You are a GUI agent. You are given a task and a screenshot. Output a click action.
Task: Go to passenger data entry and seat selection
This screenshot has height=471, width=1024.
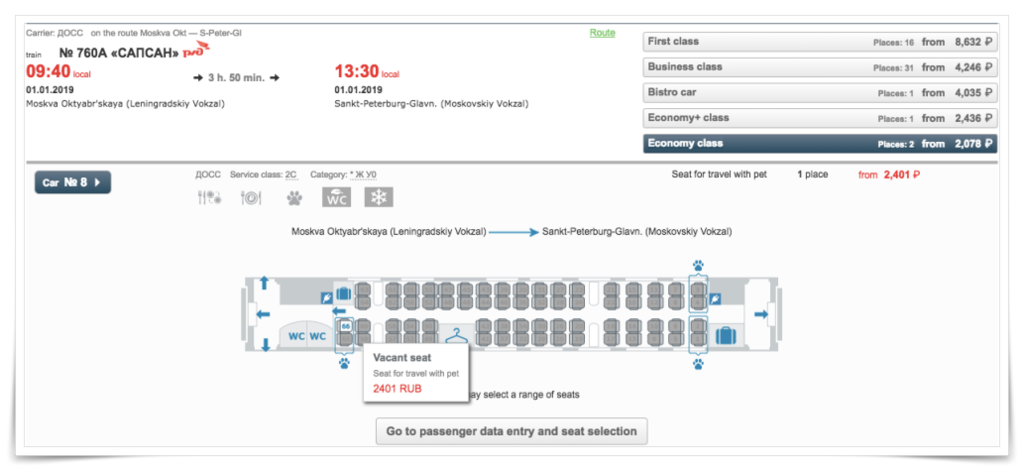tap(511, 431)
